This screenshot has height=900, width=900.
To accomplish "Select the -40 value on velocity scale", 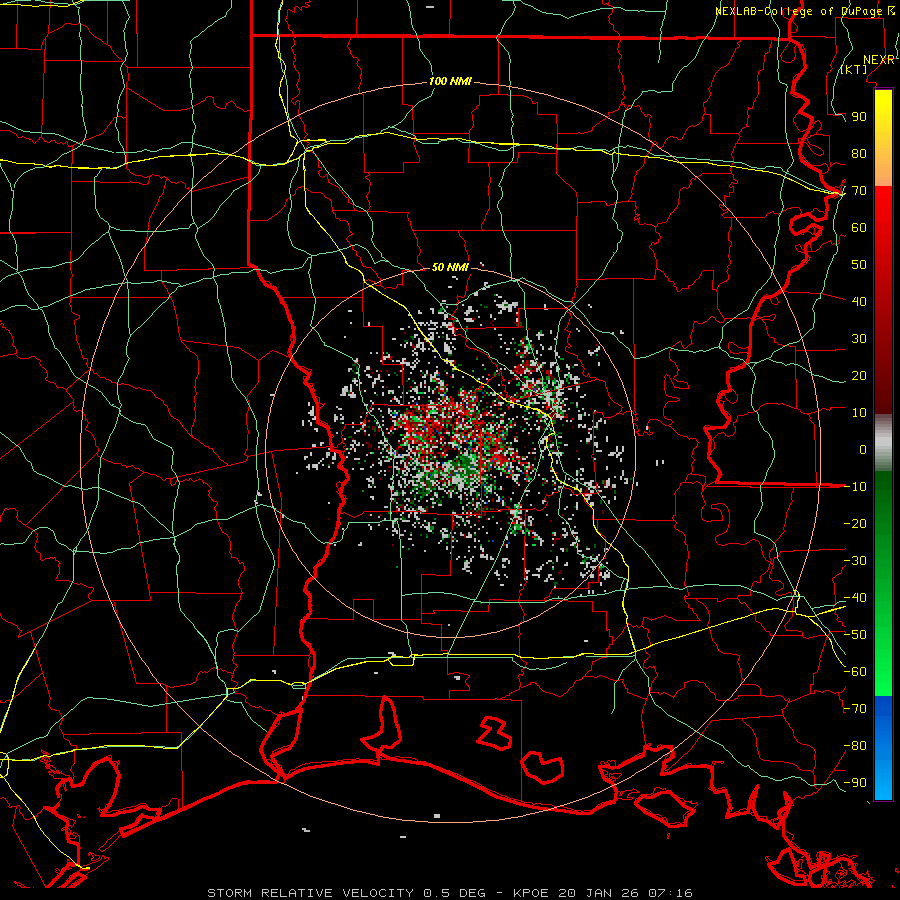I will [x=855, y=598].
